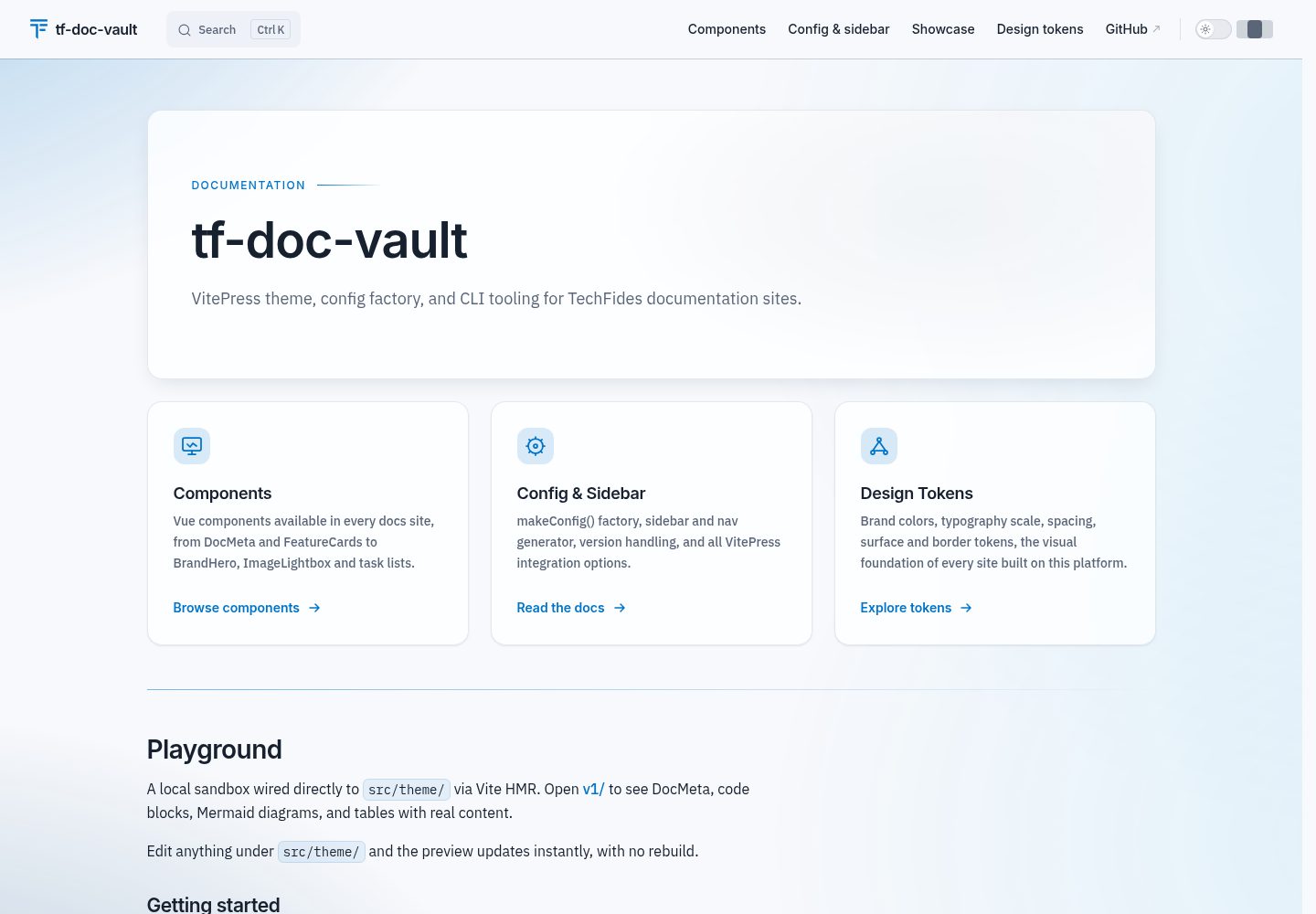This screenshot has height=914, width=1316.
Task: Click the arrow after Read the docs
Action: pyautogui.click(x=620, y=608)
